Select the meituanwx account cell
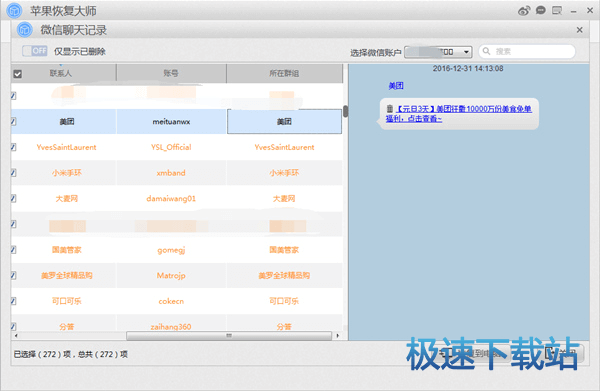The image size is (600, 391). [x=171, y=122]
